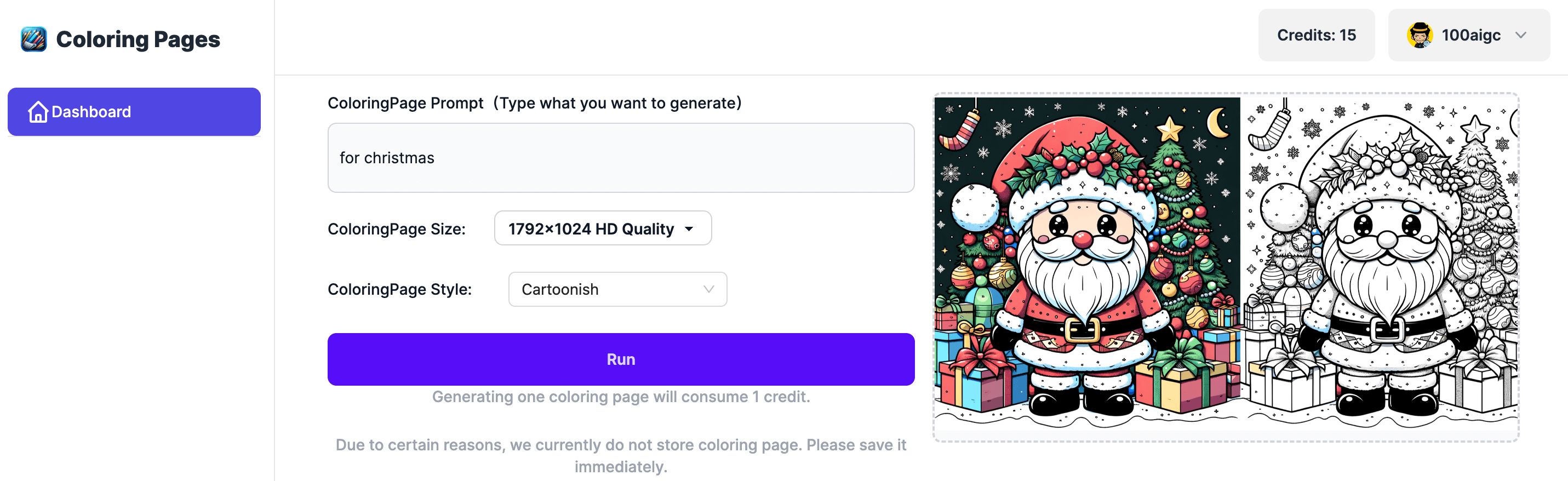Screen dimensions: 1568x481
Task: Click the one-credit consumption notice text
Action: pyautogui.click(x=621, y=397)
